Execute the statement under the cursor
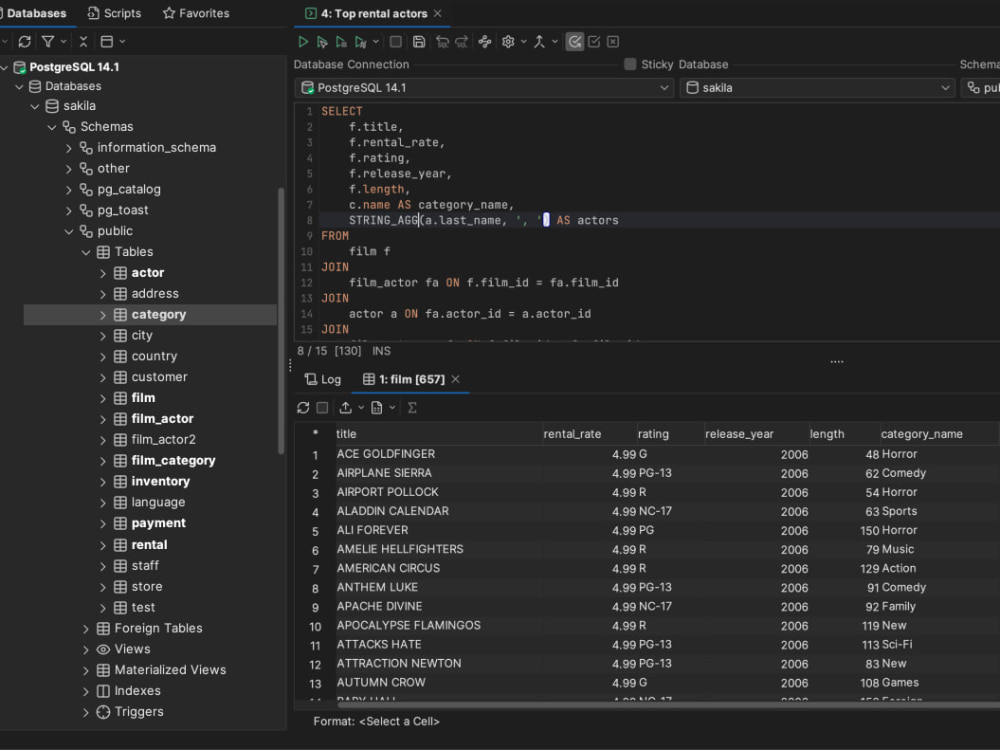This screenshot has height=750, width=1000. tap(322, 42)
